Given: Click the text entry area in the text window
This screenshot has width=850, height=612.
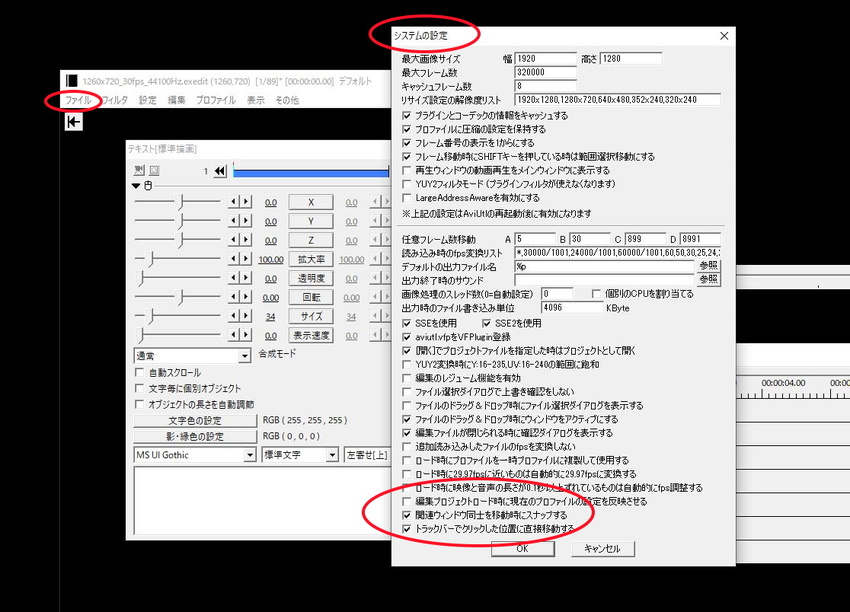Looking at the screenshot, I should pos(262,500).
